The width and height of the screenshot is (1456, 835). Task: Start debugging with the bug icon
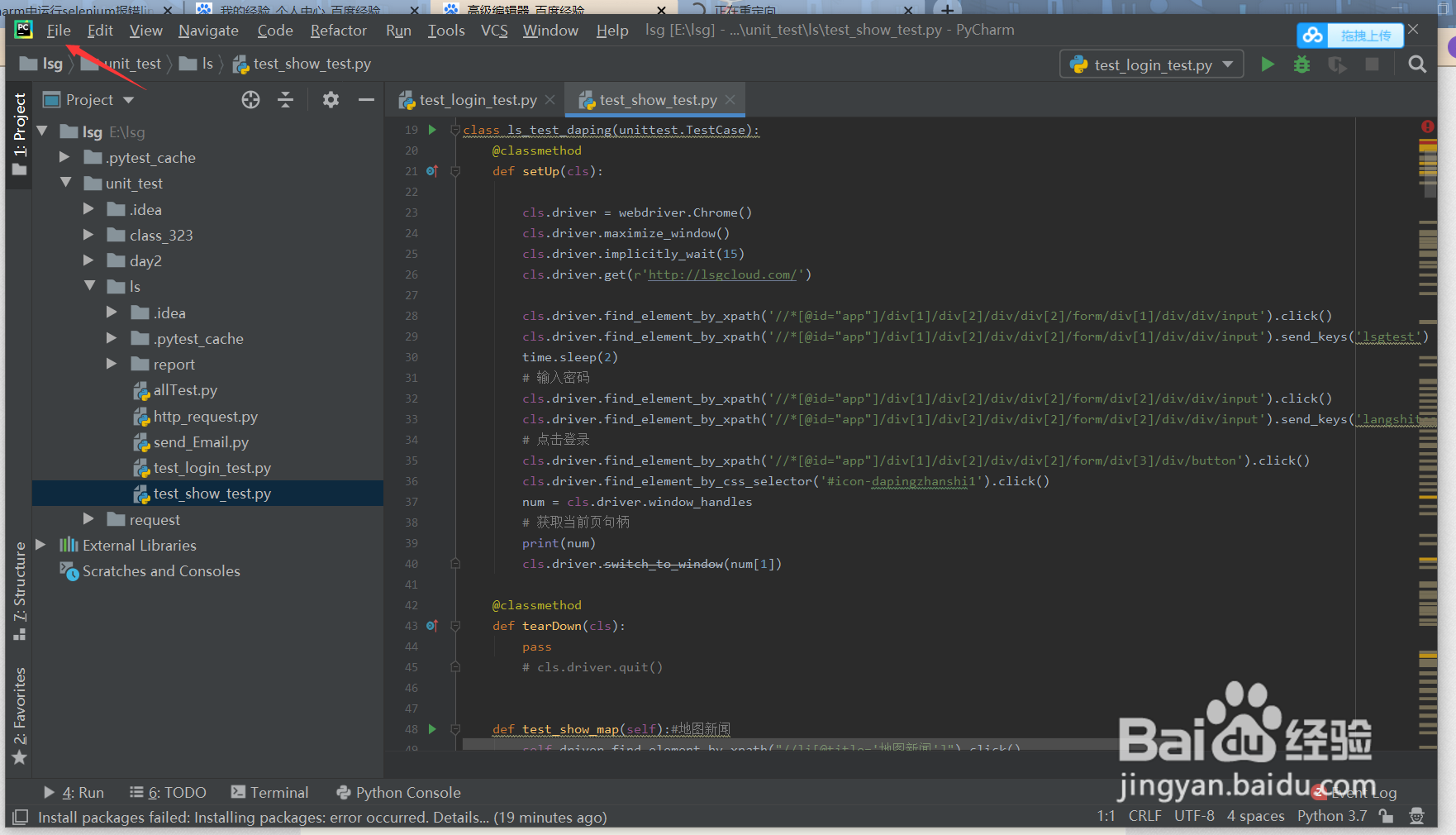pyautogui.click(x=1301, y=64)
